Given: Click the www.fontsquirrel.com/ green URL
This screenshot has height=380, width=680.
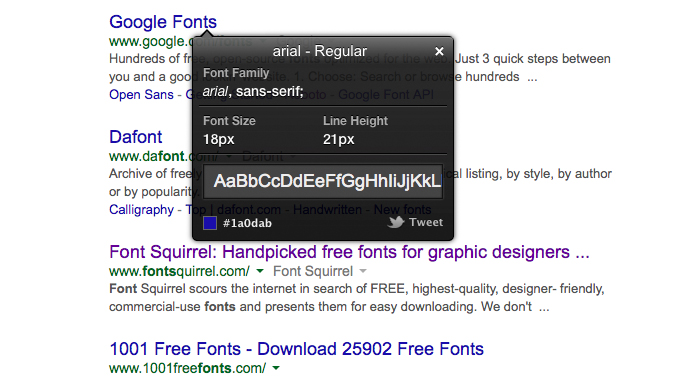Looking at the screenshot, I should tap(179, 271).
